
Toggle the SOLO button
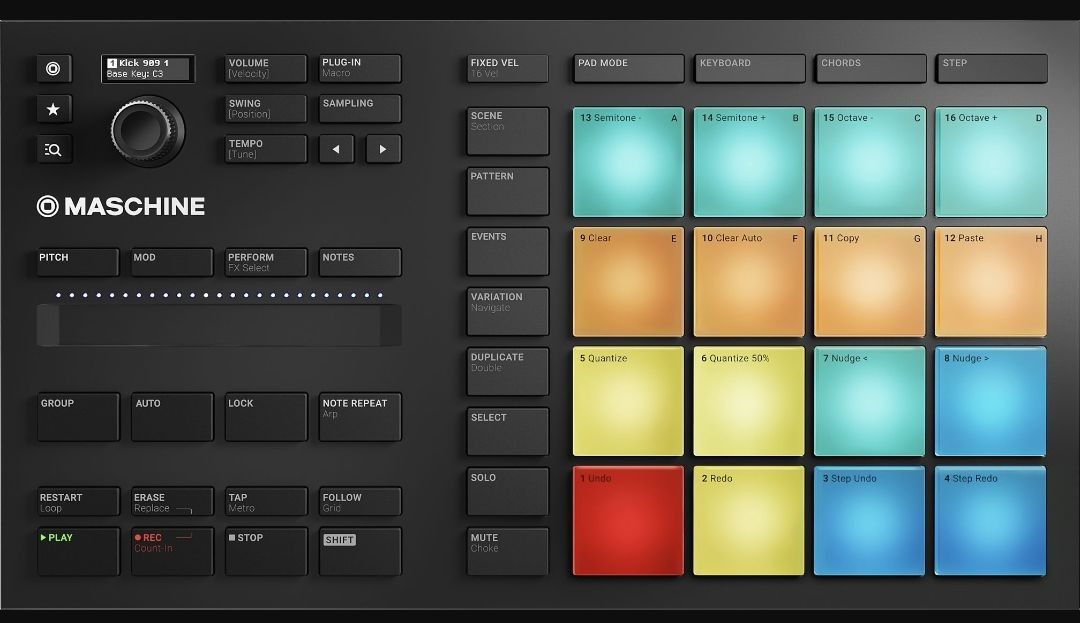click(508, 492)
